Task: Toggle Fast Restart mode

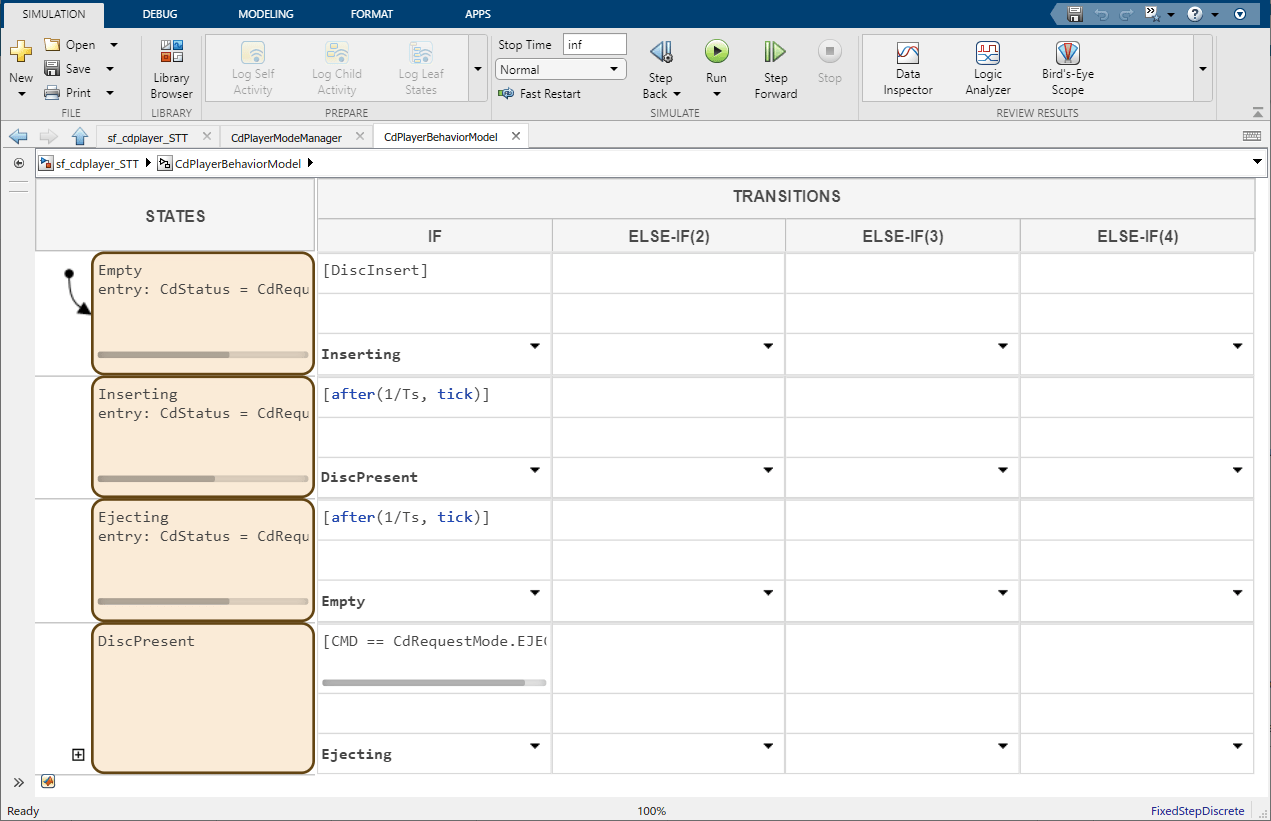Action: [540, 94]
